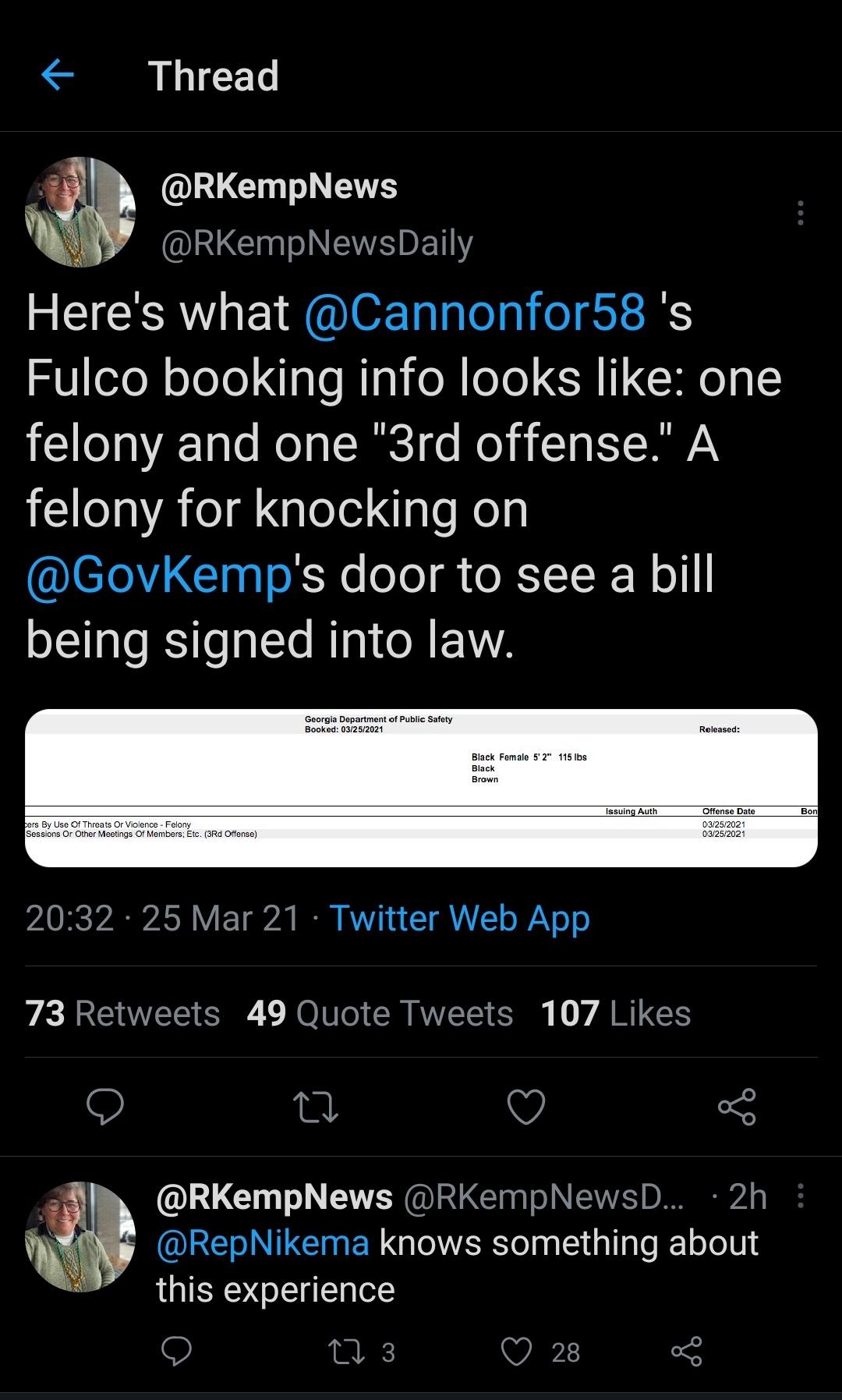Retweet the main tweet

pos(315,1107)
